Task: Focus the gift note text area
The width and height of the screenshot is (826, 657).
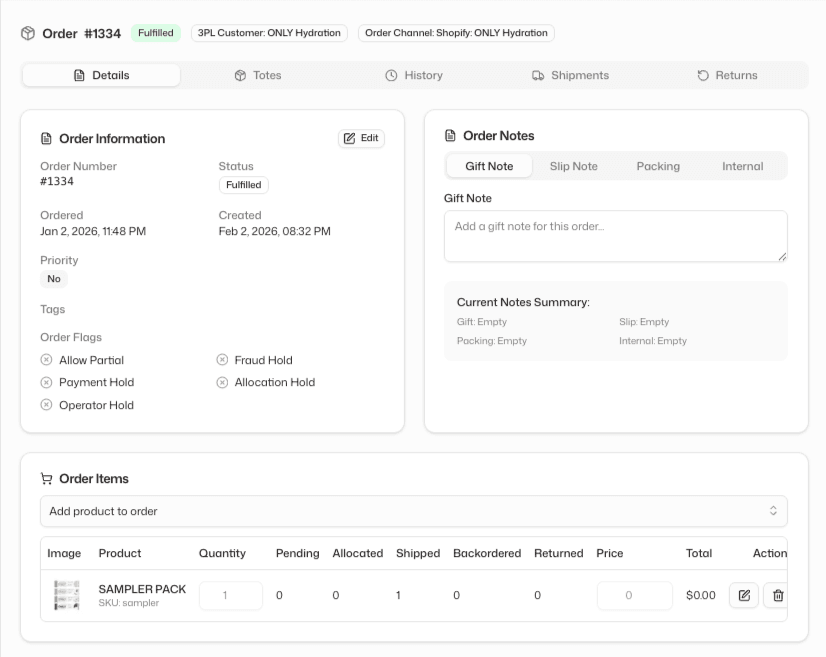Action: tap(616, 236)
